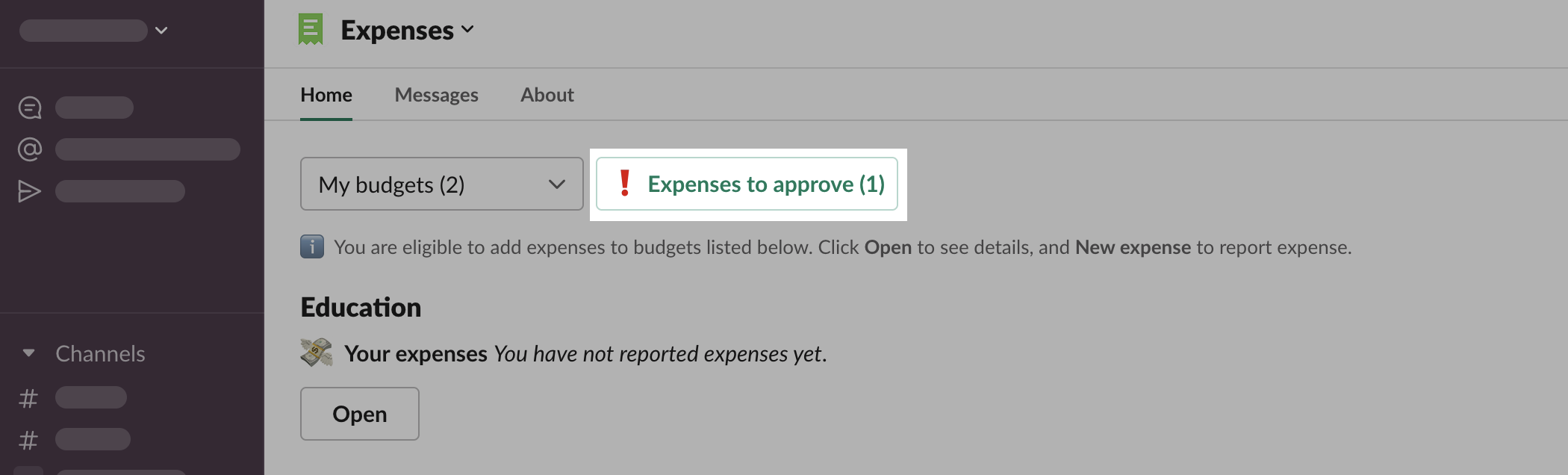Open the workspace name dropdown chevron
Viewport: 1568px width, 475px height.
tap(161, 31)
